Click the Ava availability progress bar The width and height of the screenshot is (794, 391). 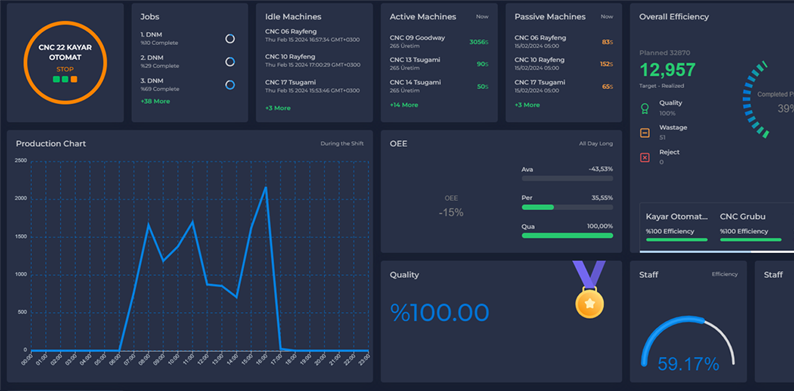(x=567, y=178)
